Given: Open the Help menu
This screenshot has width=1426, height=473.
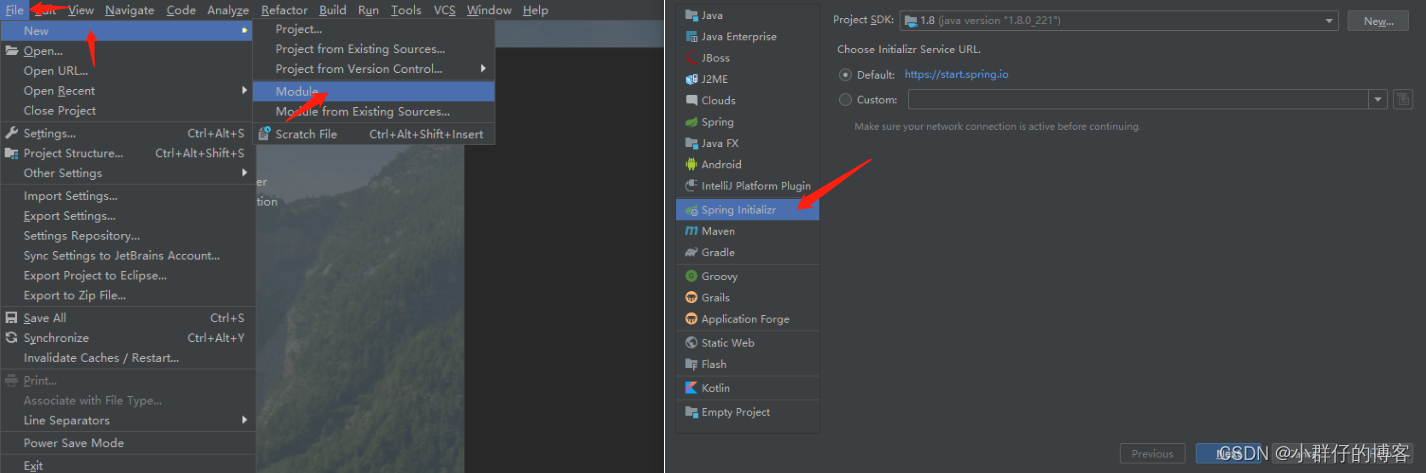Looking at the screenshot, I should pyautogui.click(x=535, y=10).
